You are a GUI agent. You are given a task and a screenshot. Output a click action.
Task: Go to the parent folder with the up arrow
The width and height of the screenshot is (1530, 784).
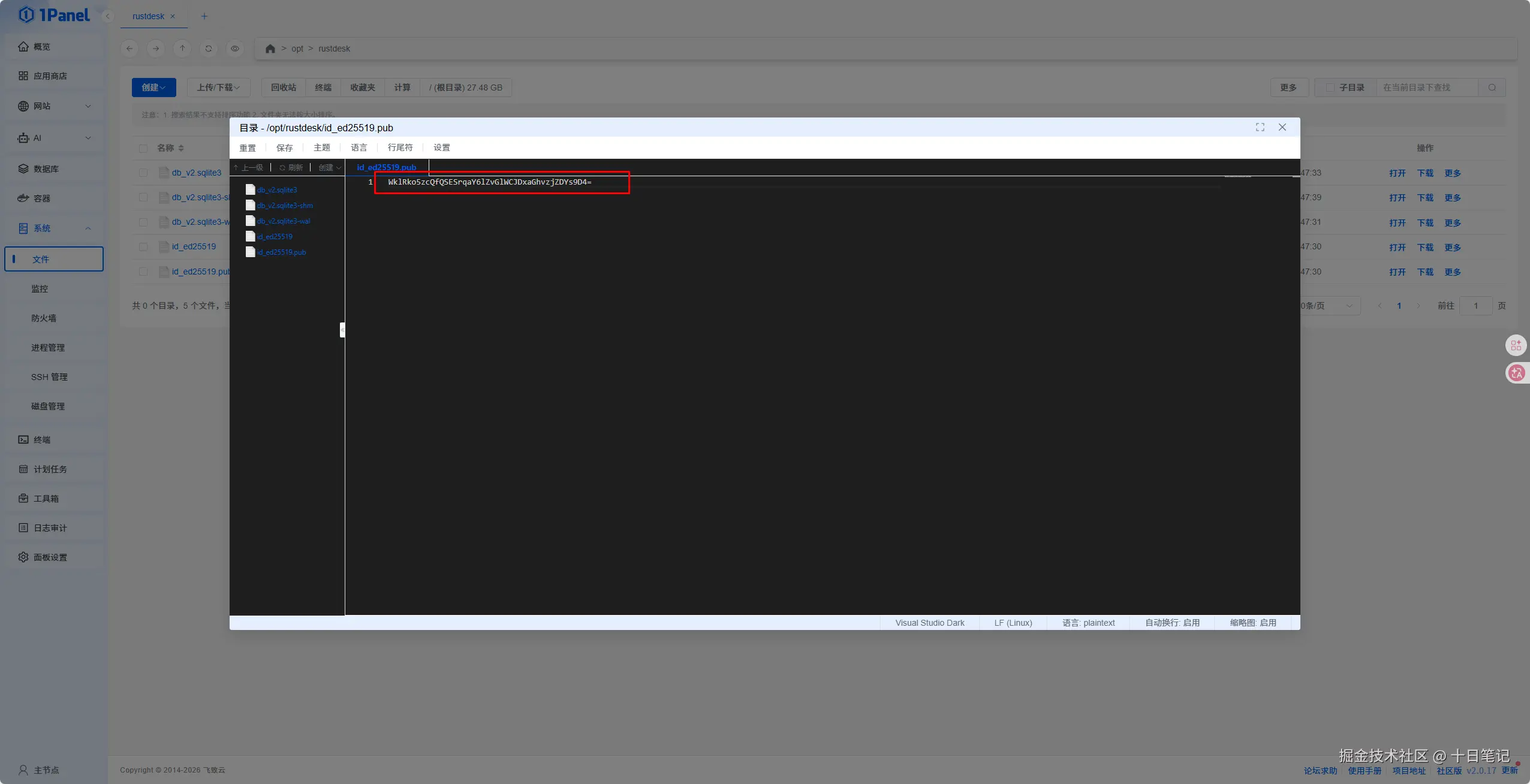point(182,49)
